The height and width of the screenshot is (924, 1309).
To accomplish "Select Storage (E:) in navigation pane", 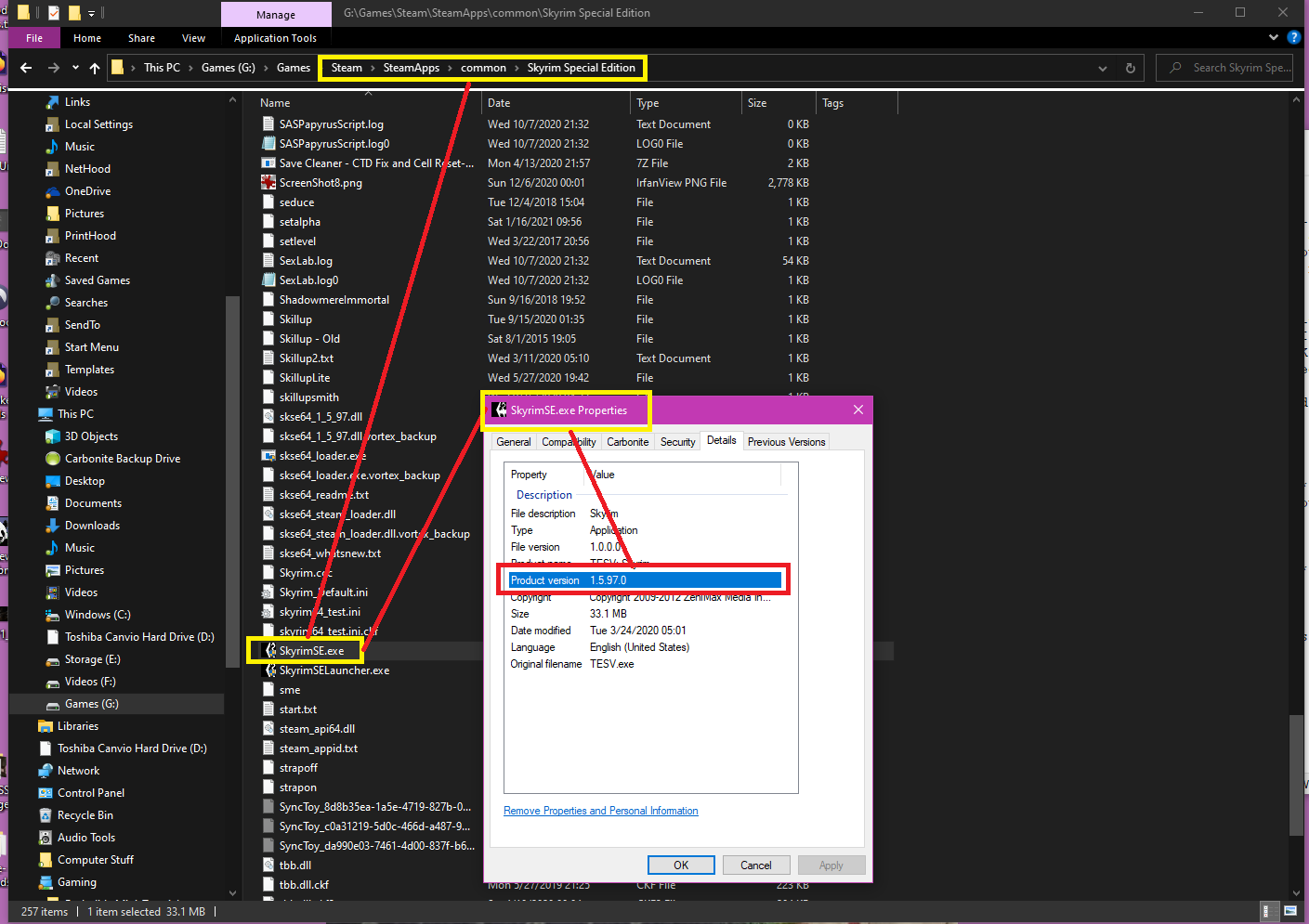I will click(x=92, y=659).
